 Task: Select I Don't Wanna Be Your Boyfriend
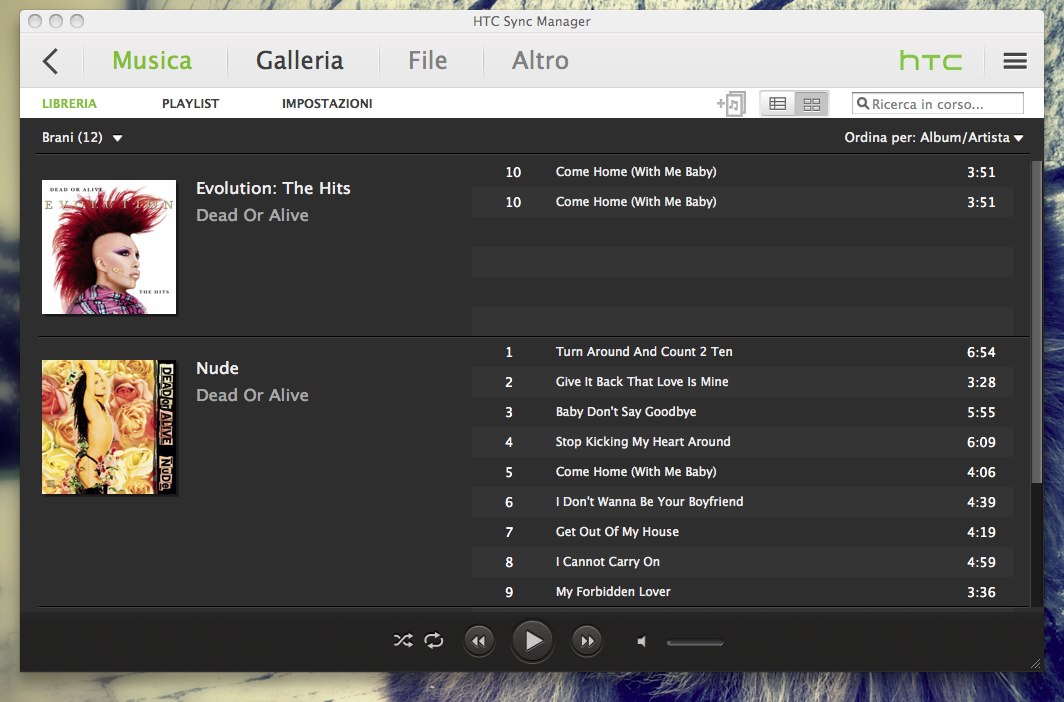tap(743, 502)
